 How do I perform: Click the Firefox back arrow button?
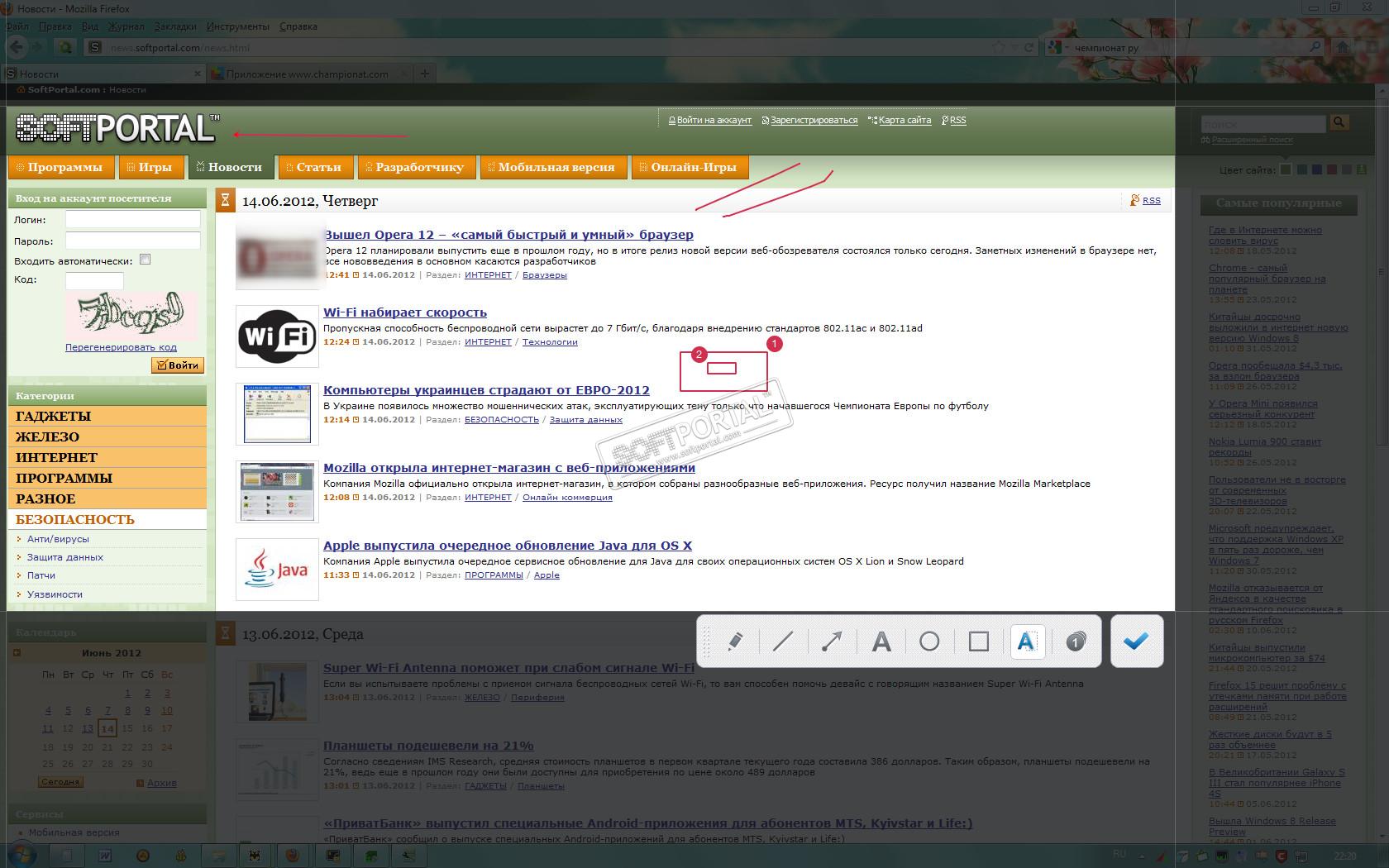tap(17, 47)
